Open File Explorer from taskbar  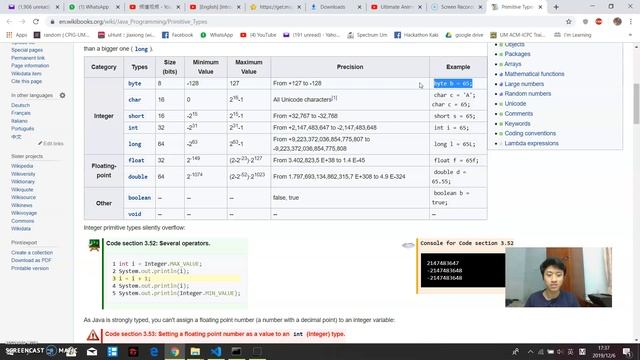[x=195, y=351]
